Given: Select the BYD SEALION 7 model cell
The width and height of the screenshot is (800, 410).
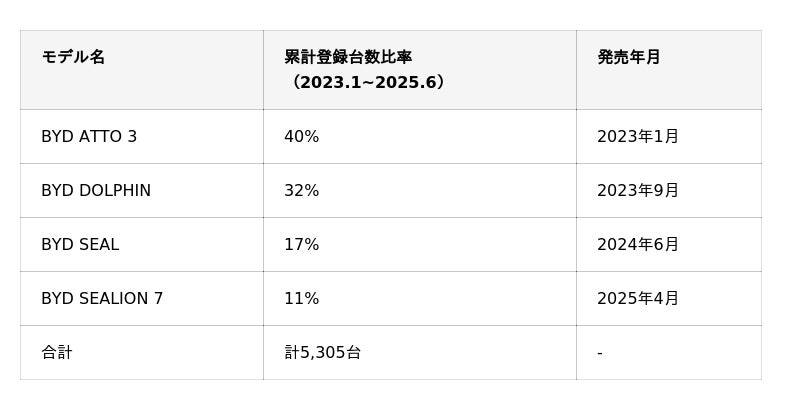Looking at the screenshot, I should point(102,299).
